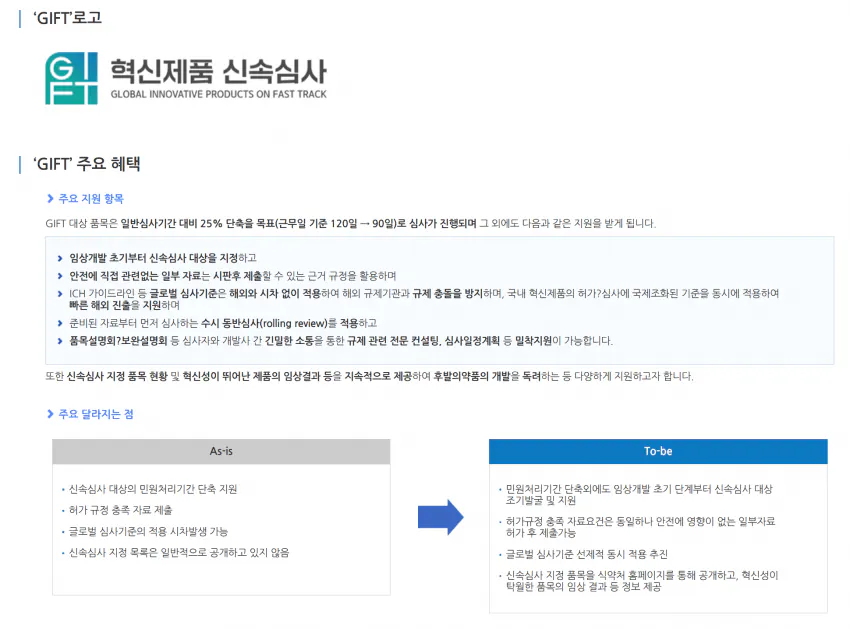Click the 주요 달라지는 점 subheading
The image size is (850, 629).
96,414
